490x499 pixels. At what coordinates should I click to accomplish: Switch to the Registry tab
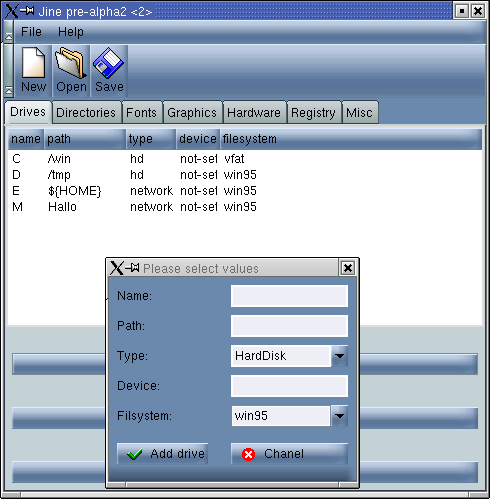pos(313,112)
